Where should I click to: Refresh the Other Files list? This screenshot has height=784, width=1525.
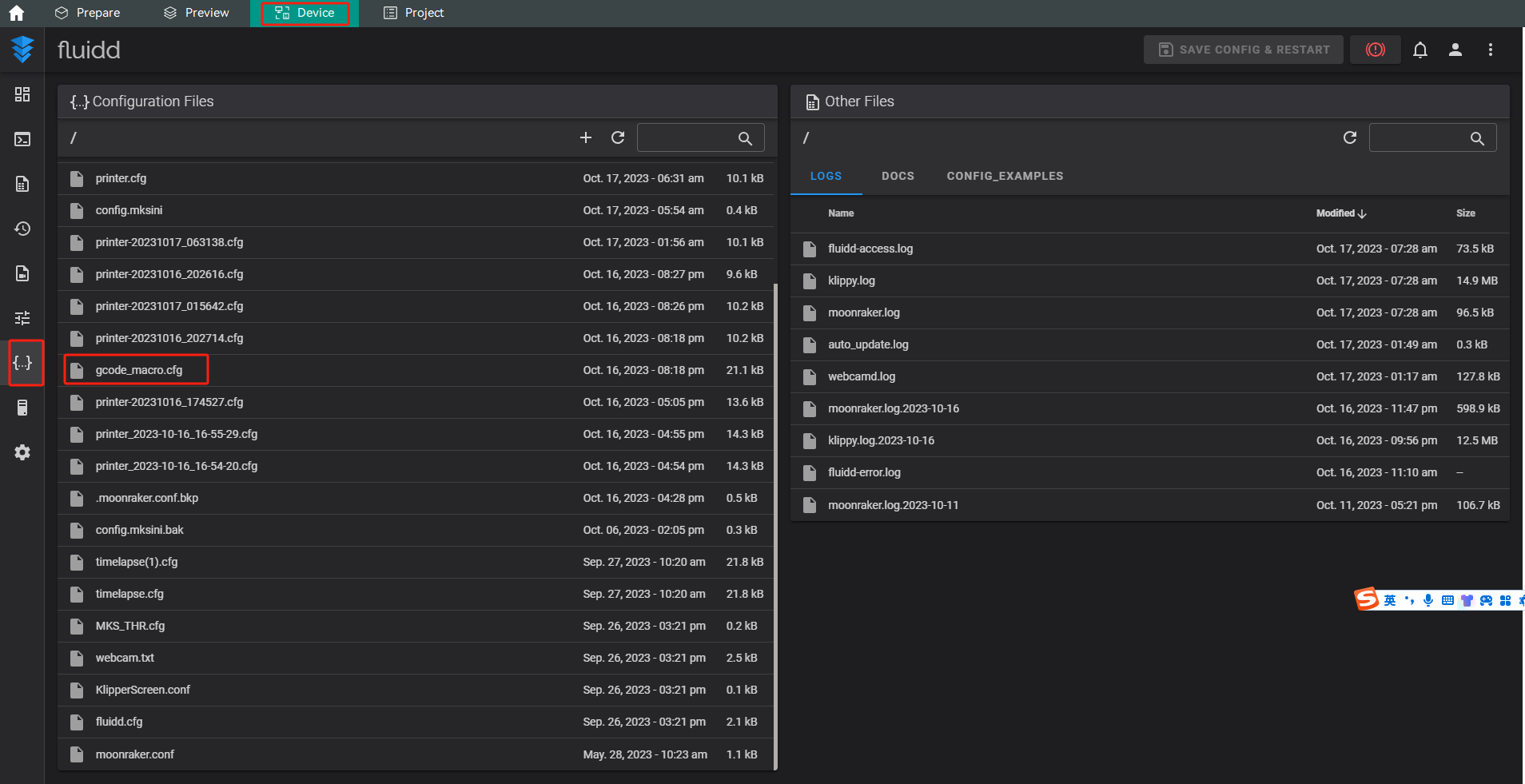click(x=1350, y=137)
